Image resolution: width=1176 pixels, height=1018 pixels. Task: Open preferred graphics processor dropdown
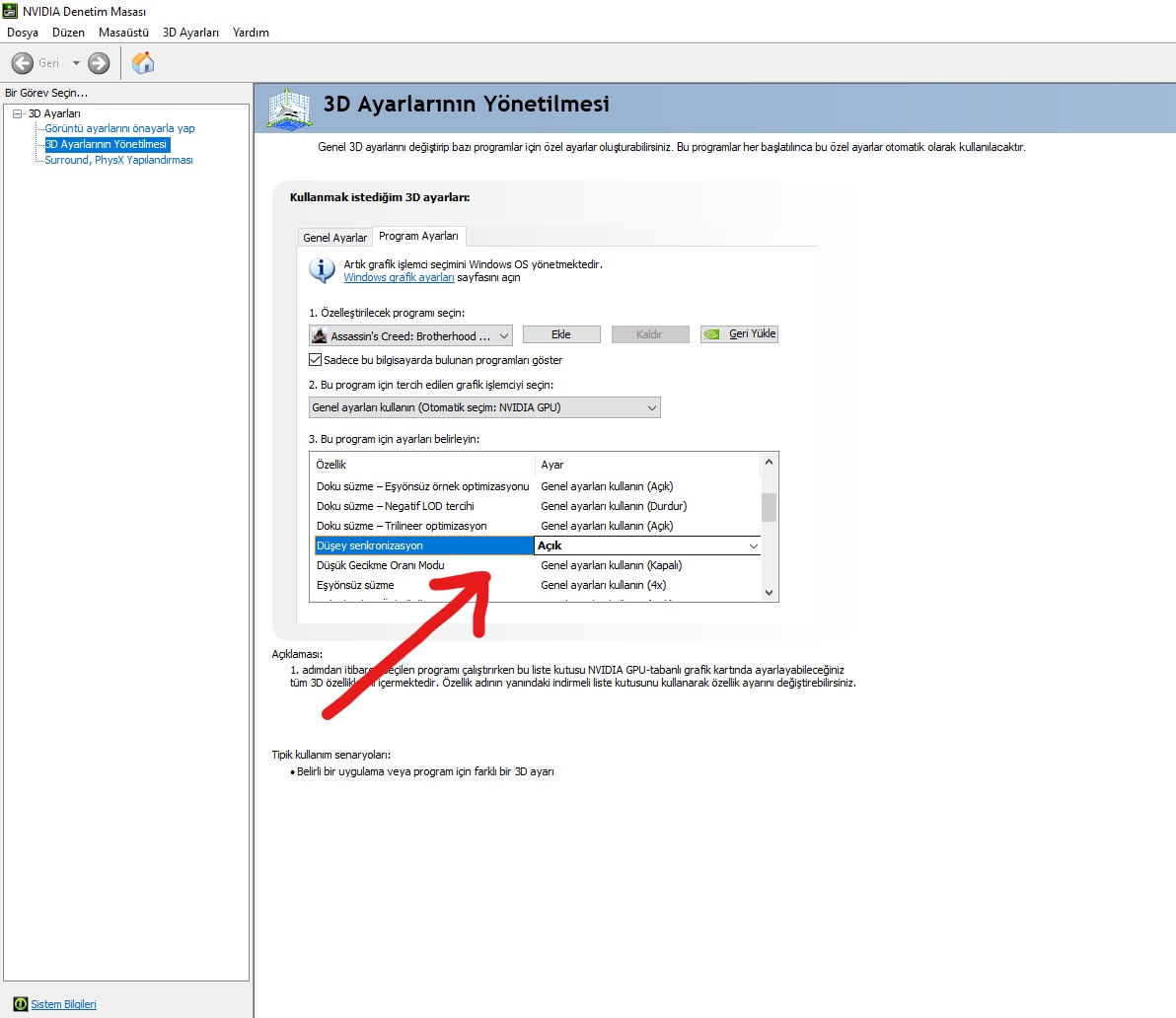point(484,407)
